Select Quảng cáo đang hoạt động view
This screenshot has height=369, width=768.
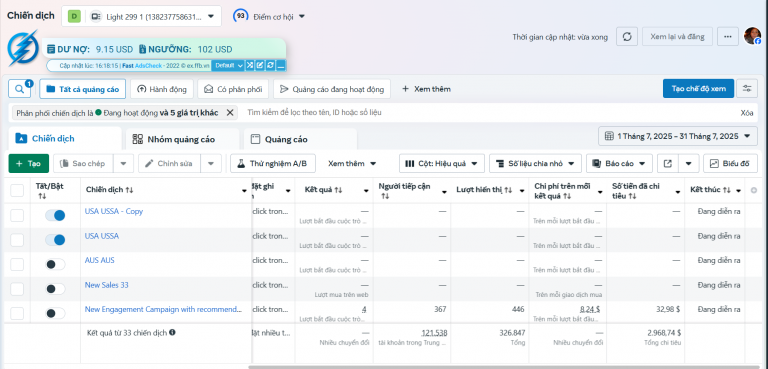coord(332,89)
